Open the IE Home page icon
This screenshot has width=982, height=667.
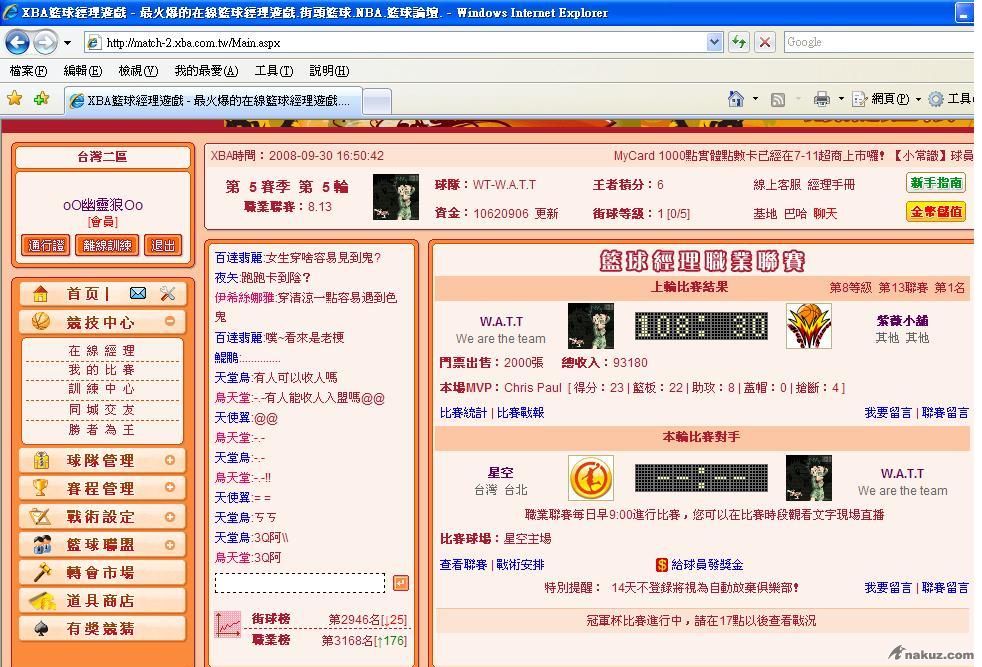[x=736, y=99]
